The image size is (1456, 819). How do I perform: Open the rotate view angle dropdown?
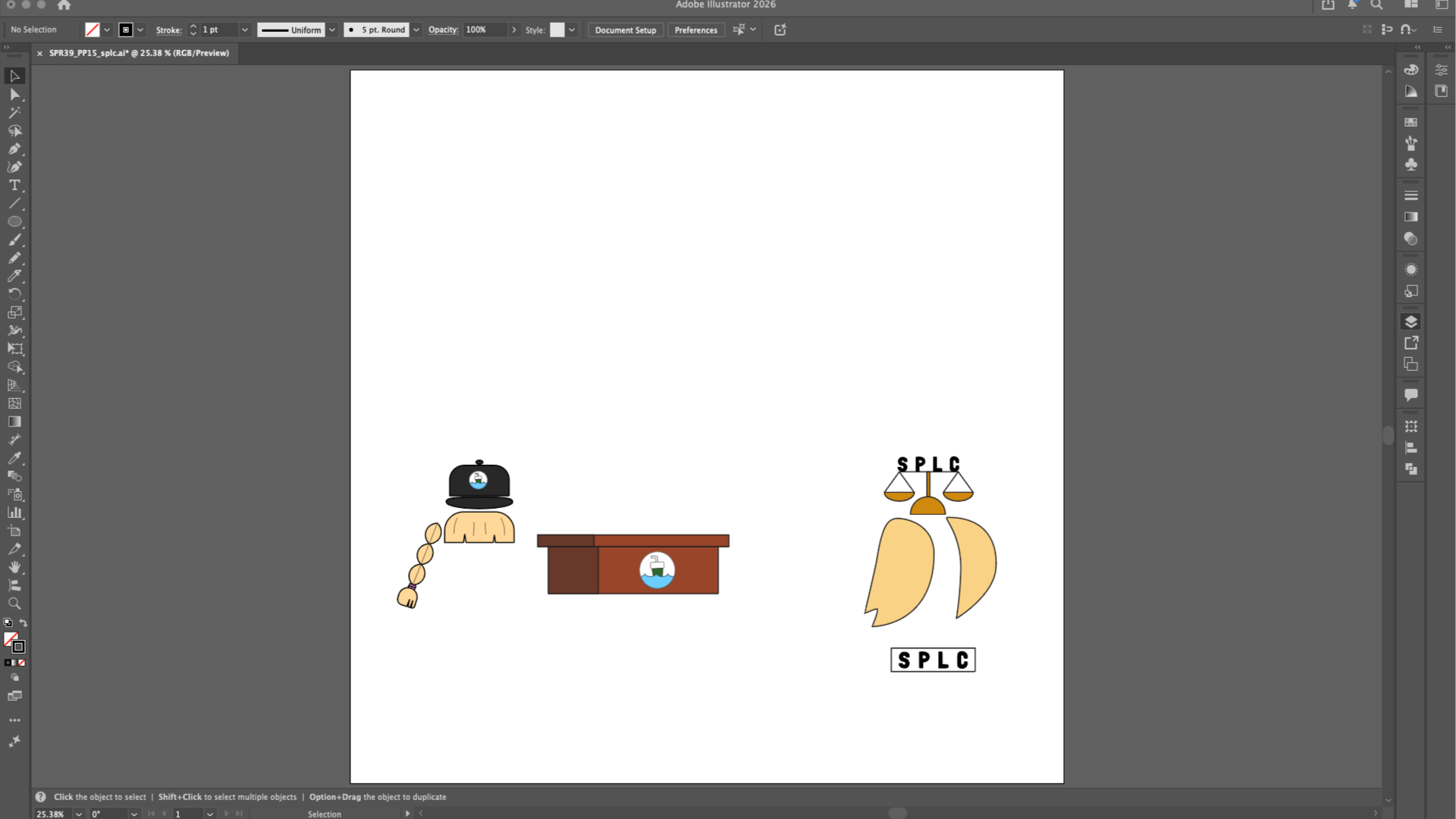pos(134,814)
